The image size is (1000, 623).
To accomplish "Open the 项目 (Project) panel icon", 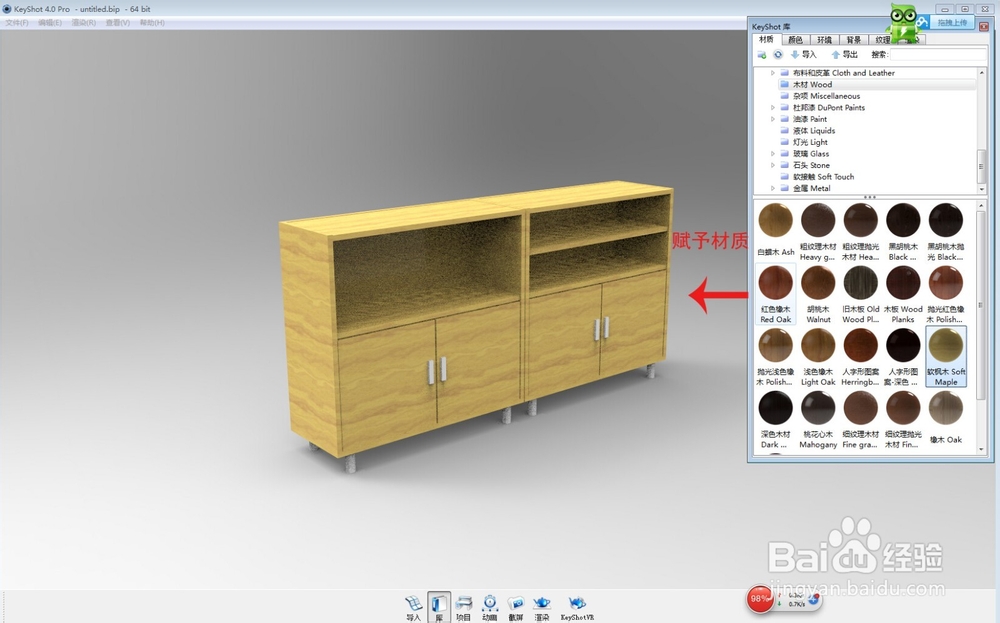I will [464, 608].
